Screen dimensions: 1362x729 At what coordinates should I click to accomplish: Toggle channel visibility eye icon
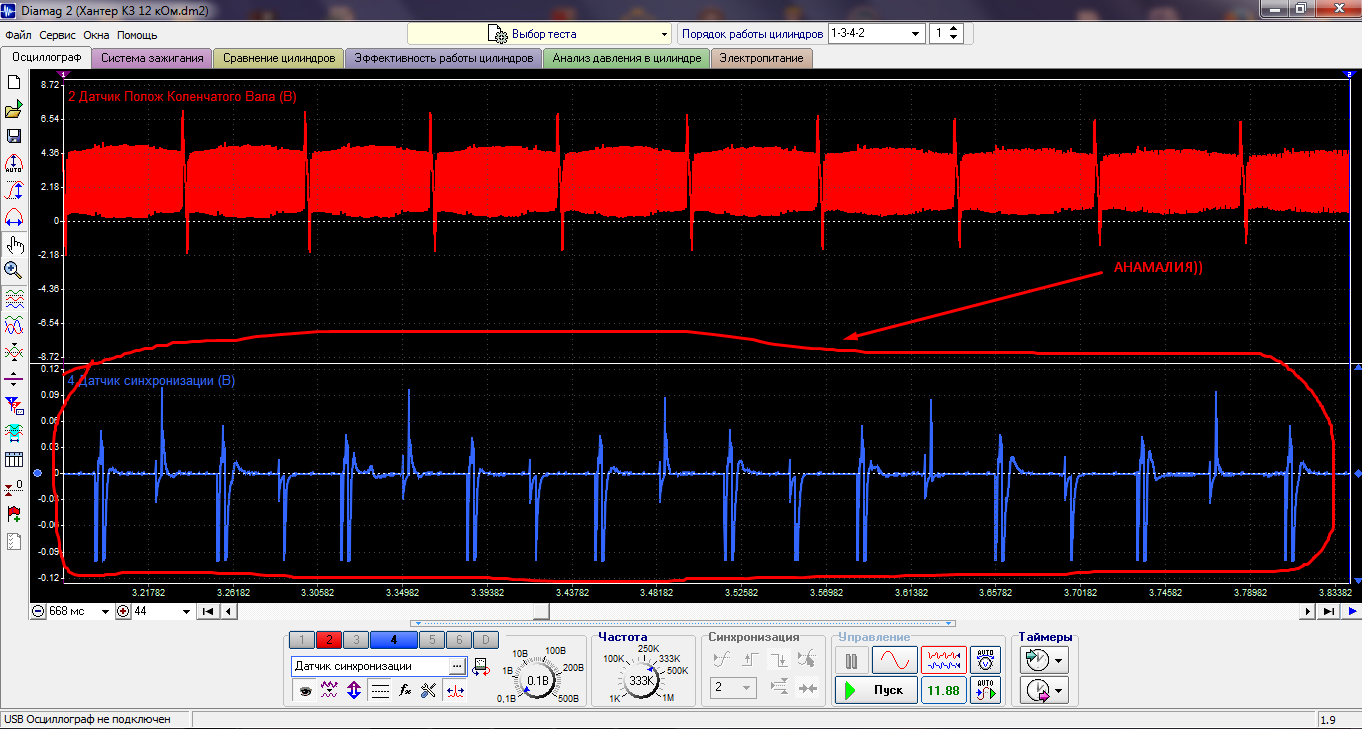tap(303, 689)
